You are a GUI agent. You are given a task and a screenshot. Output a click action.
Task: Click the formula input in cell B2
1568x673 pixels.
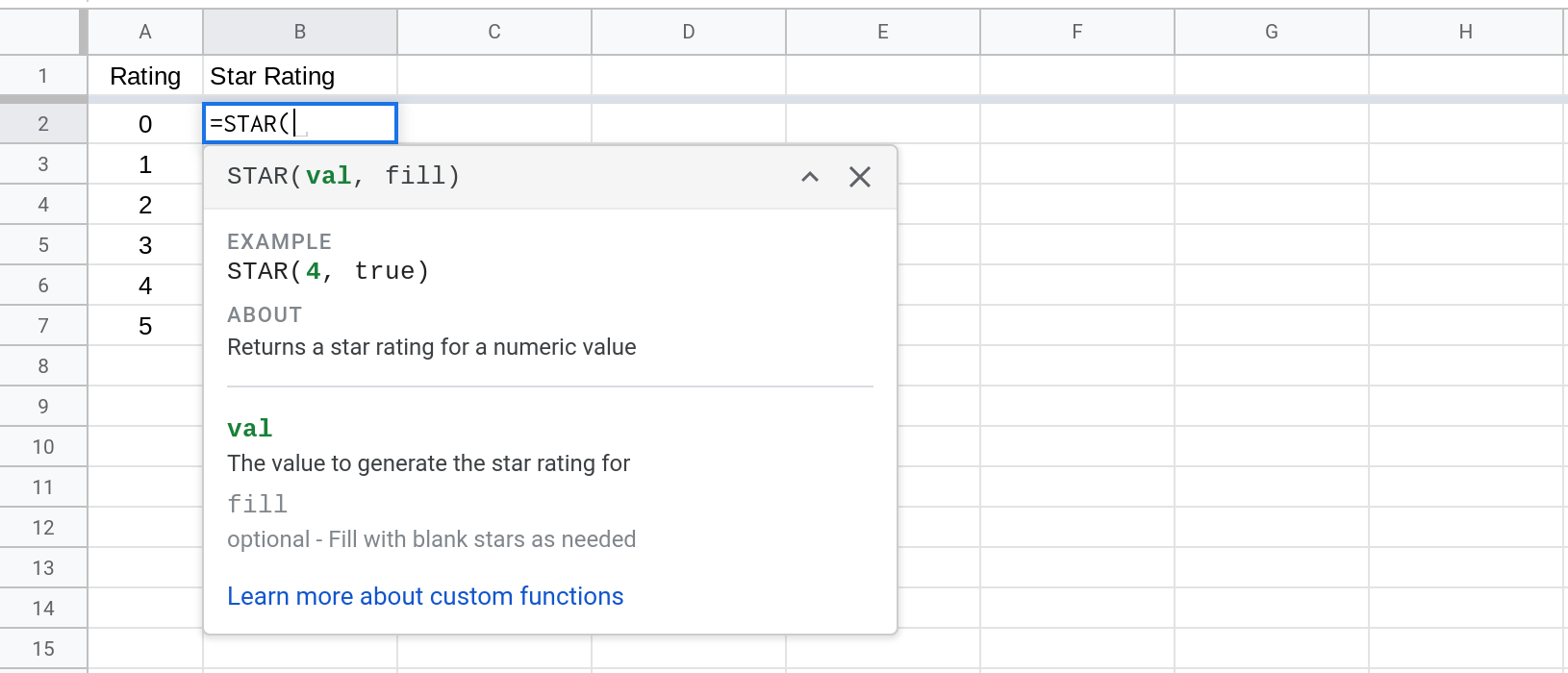pyautogui.click(x=300, y=123)
